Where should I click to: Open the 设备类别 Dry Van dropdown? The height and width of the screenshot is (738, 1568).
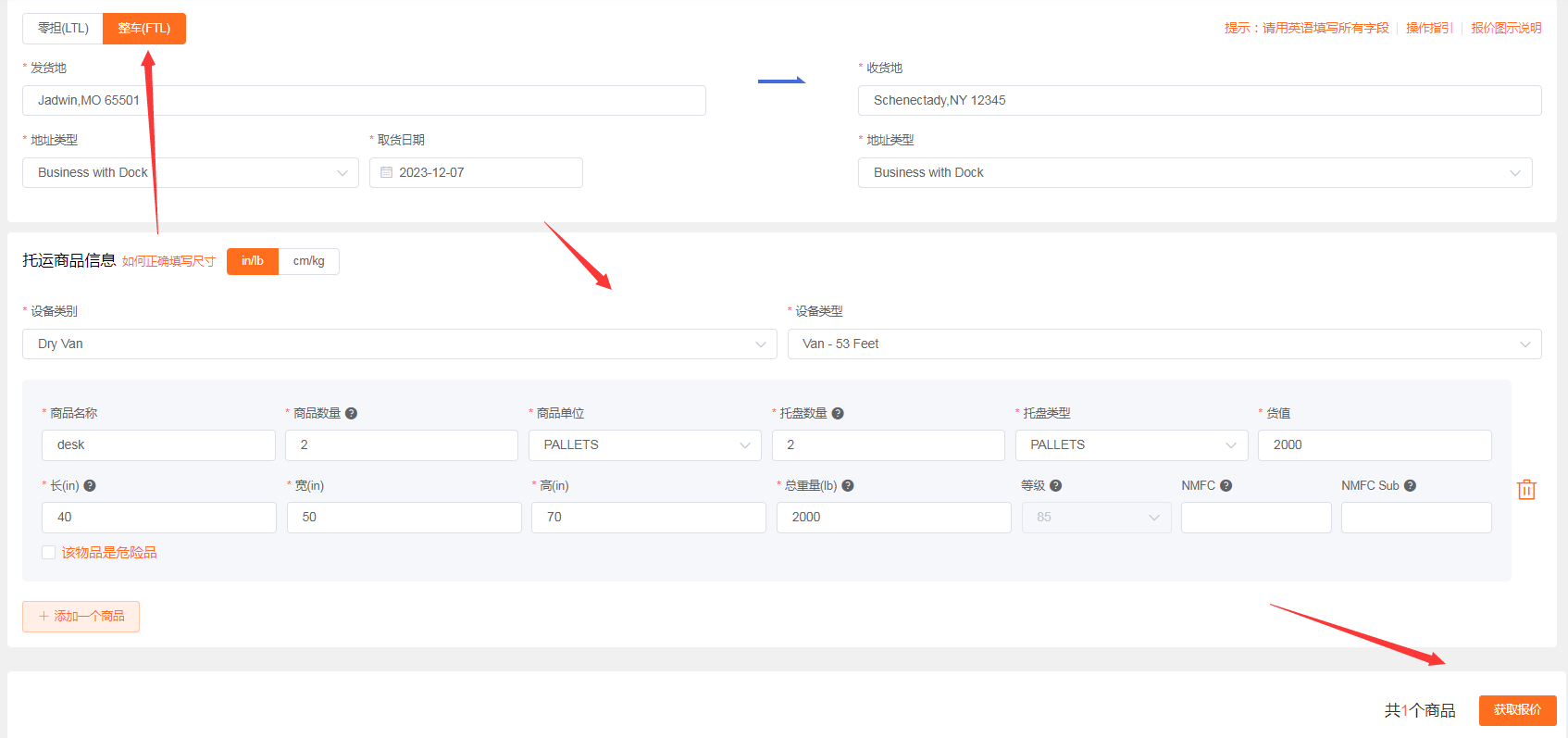(399, 344)
